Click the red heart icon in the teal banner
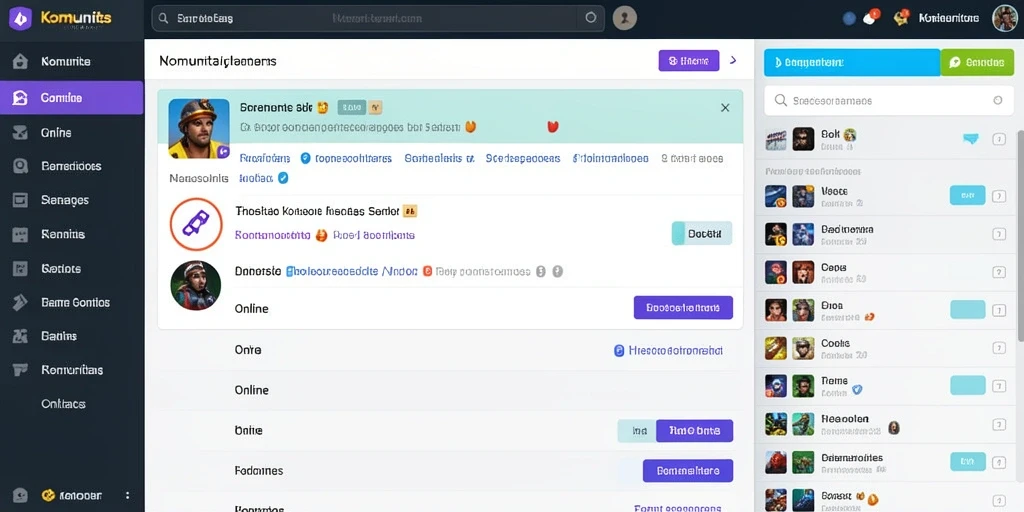 [x=552, y=127]
